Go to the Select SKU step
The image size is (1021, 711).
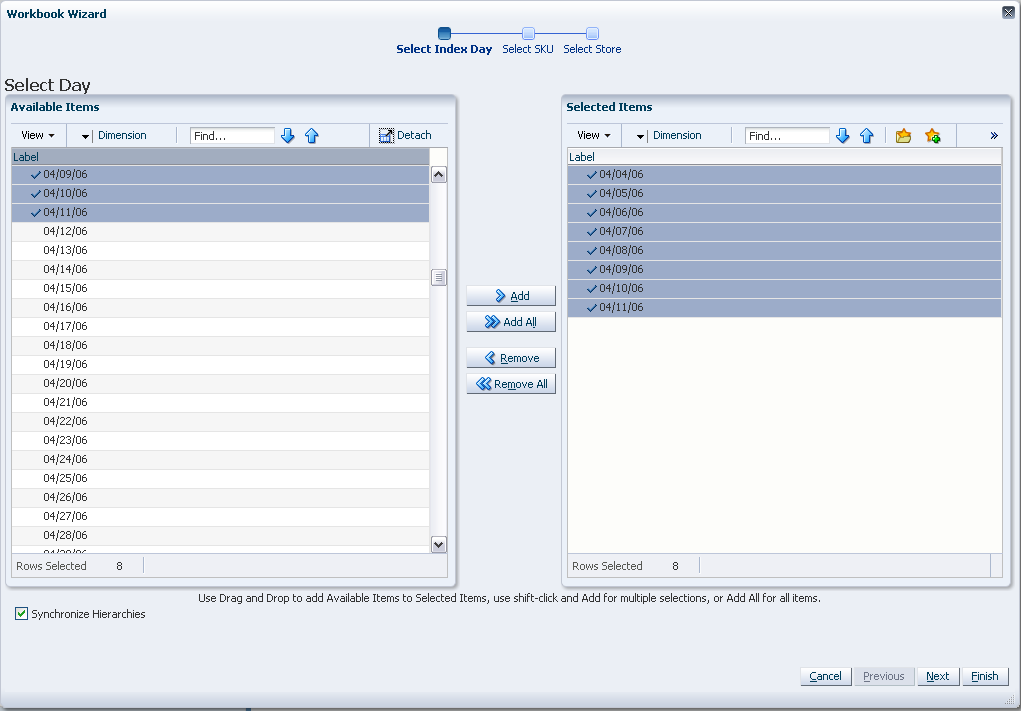tap(528, 49)
